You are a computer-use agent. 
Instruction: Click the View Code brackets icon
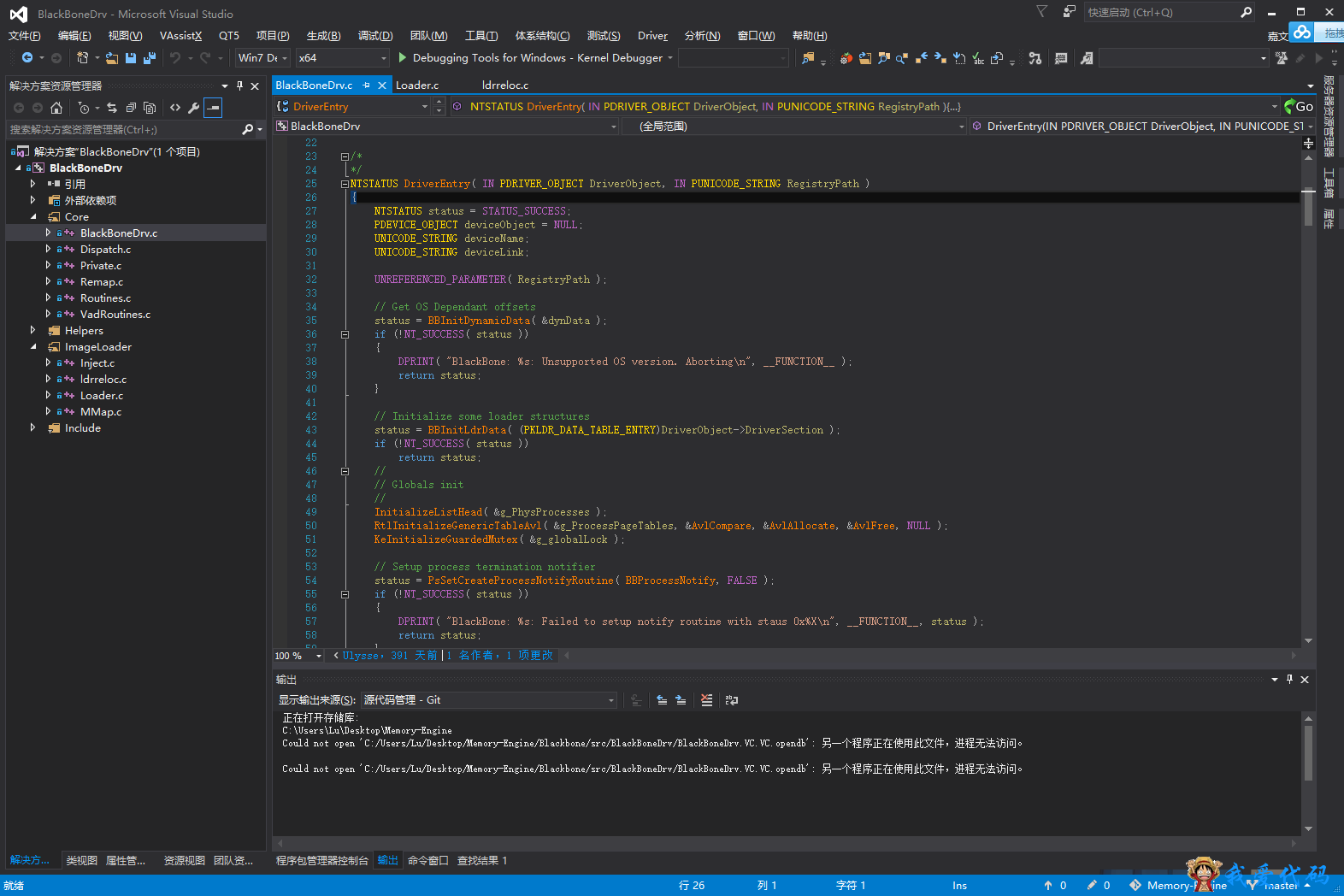point(175,108)
